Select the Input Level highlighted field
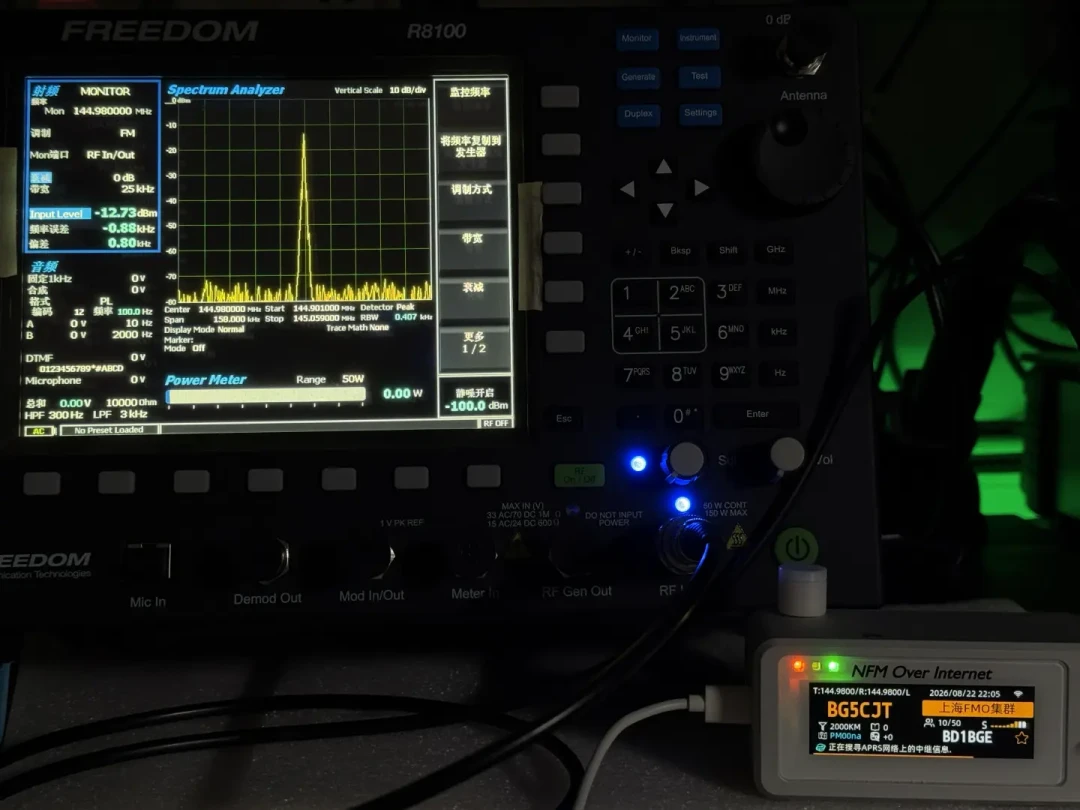 click(x=59, y=214)
